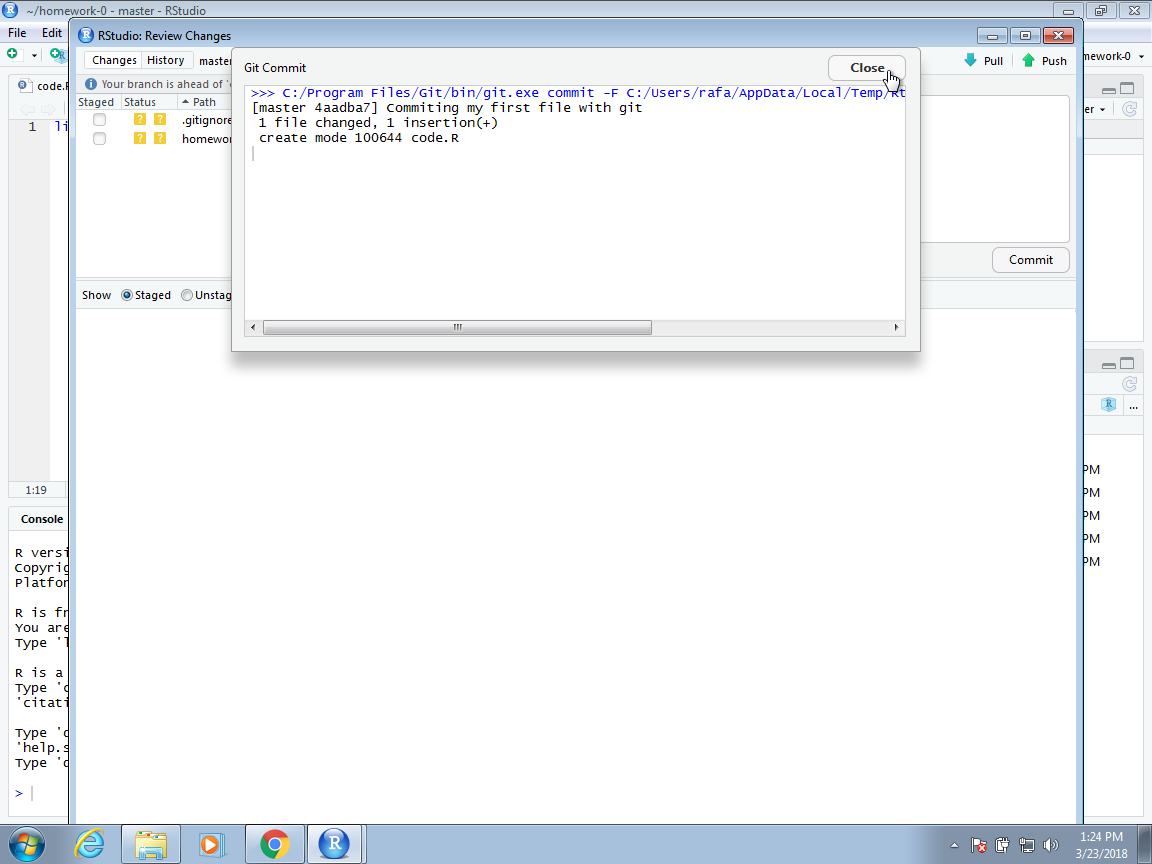Click the green Push up-arrow icon

[x=1029, y=60]
